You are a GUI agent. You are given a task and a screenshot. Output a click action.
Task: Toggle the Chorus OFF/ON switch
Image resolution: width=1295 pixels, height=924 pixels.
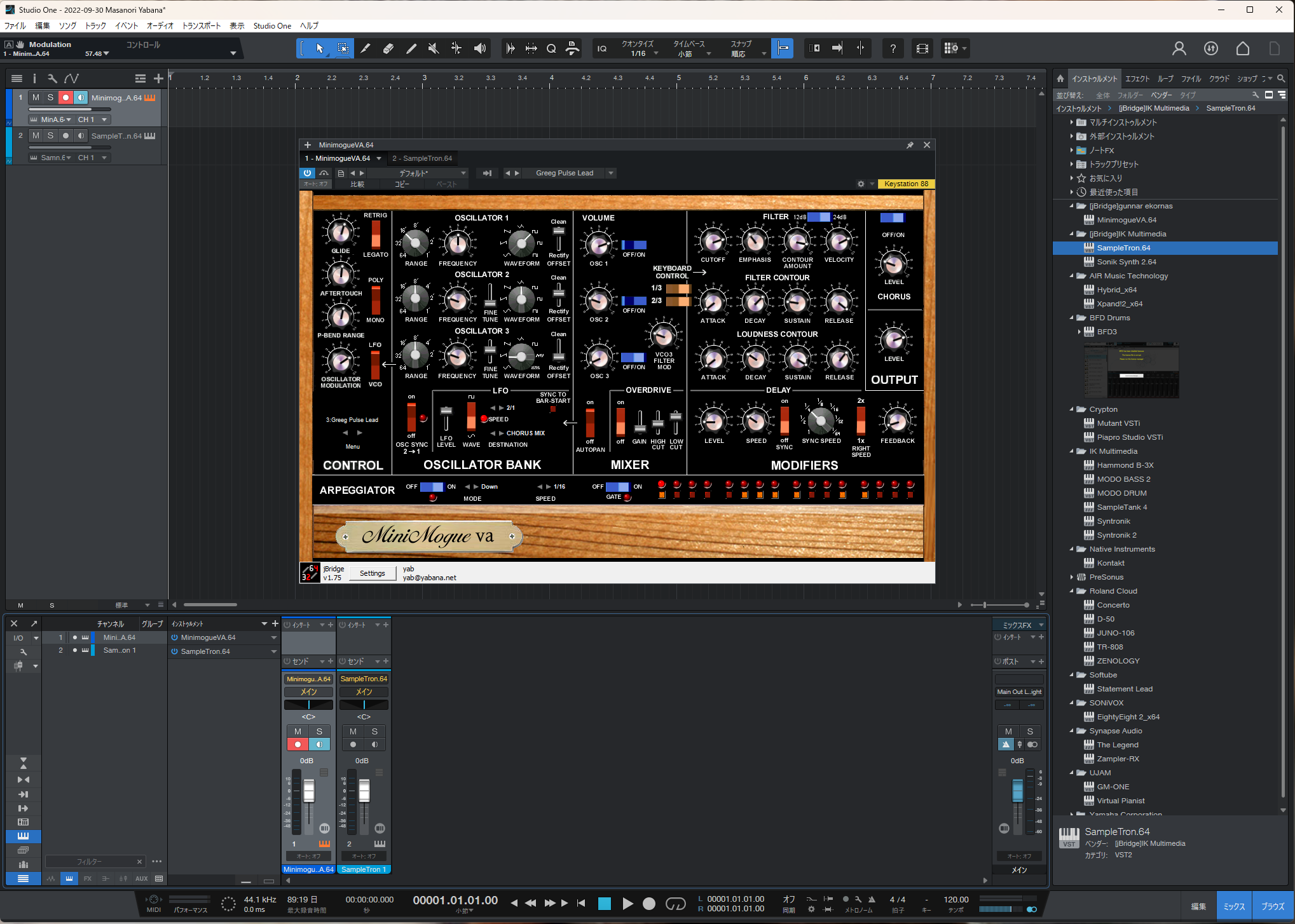point(892,218)
